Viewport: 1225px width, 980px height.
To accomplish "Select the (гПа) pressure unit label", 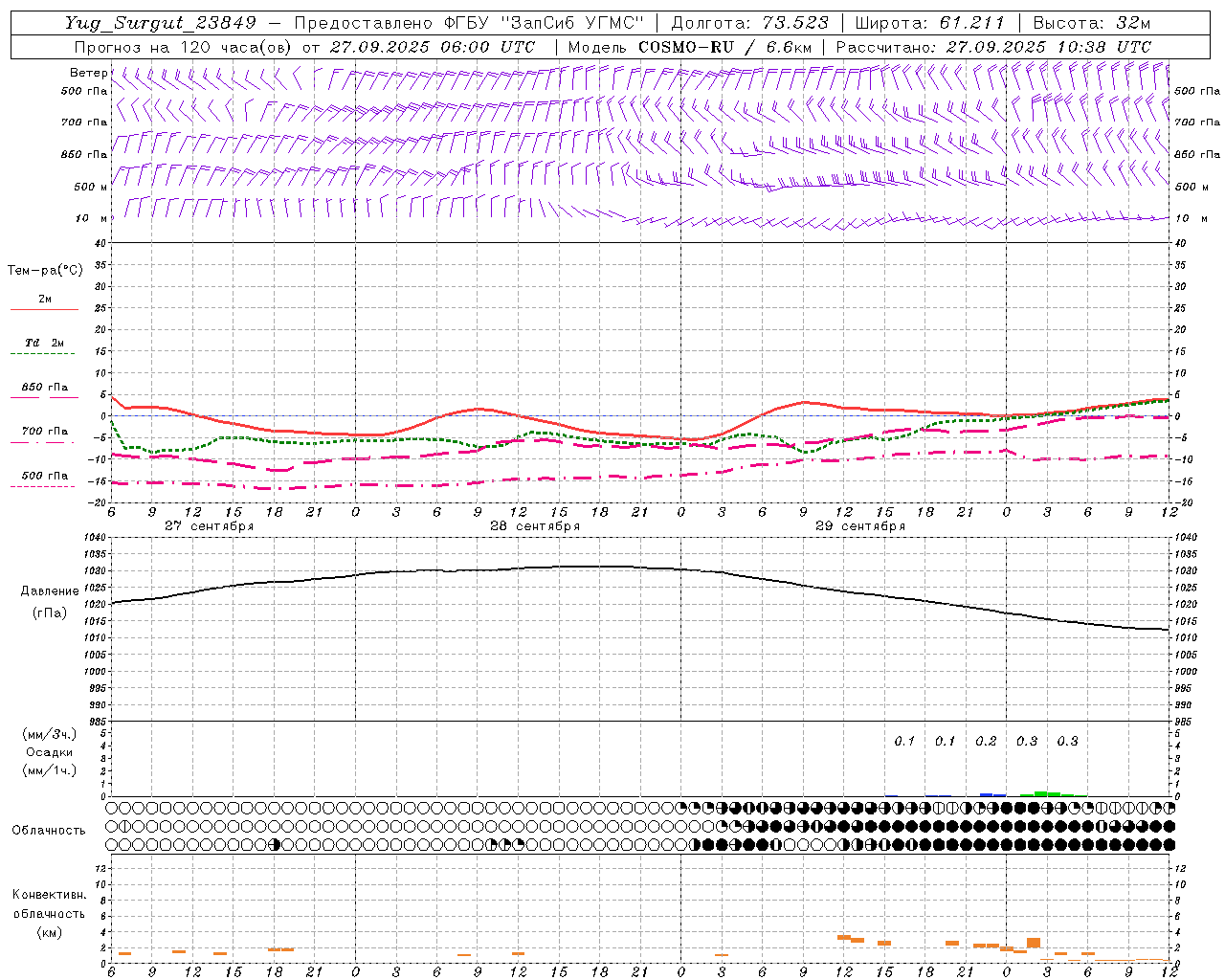I will (x=50, y=613).
